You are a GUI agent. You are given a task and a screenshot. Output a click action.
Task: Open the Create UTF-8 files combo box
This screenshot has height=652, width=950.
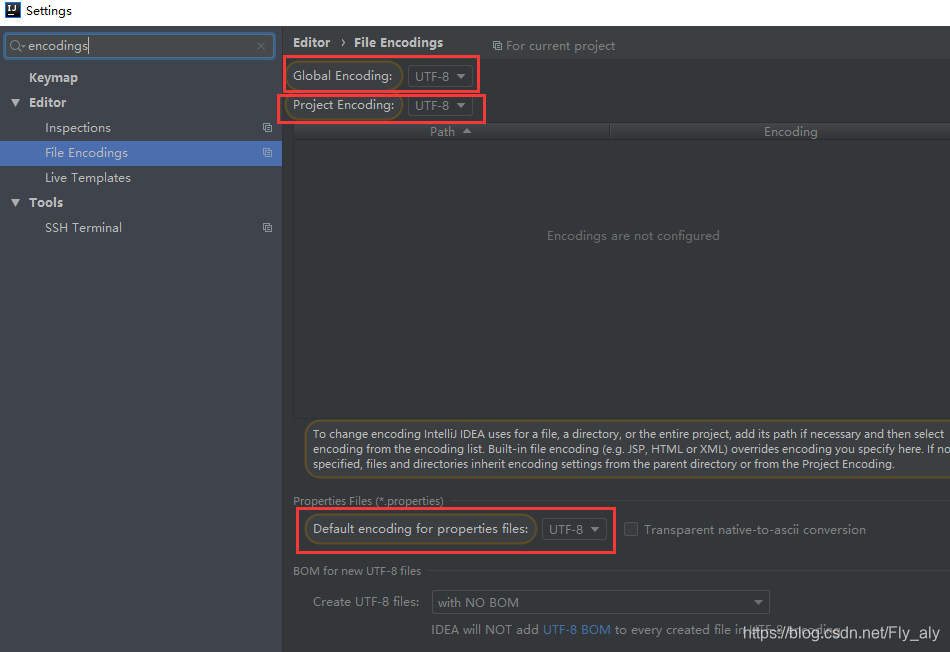pos(600,602)
